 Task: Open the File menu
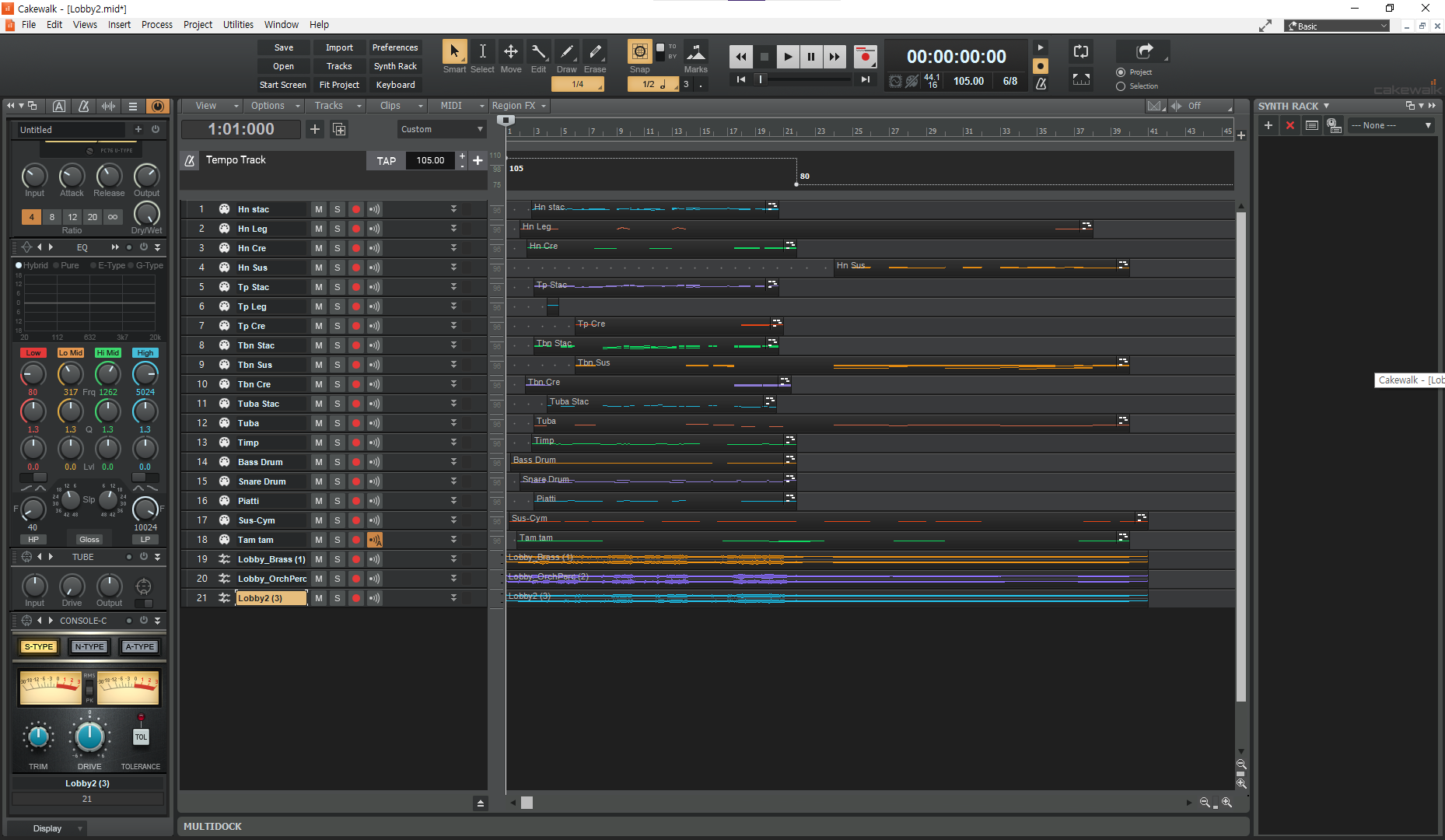point(29,25)
